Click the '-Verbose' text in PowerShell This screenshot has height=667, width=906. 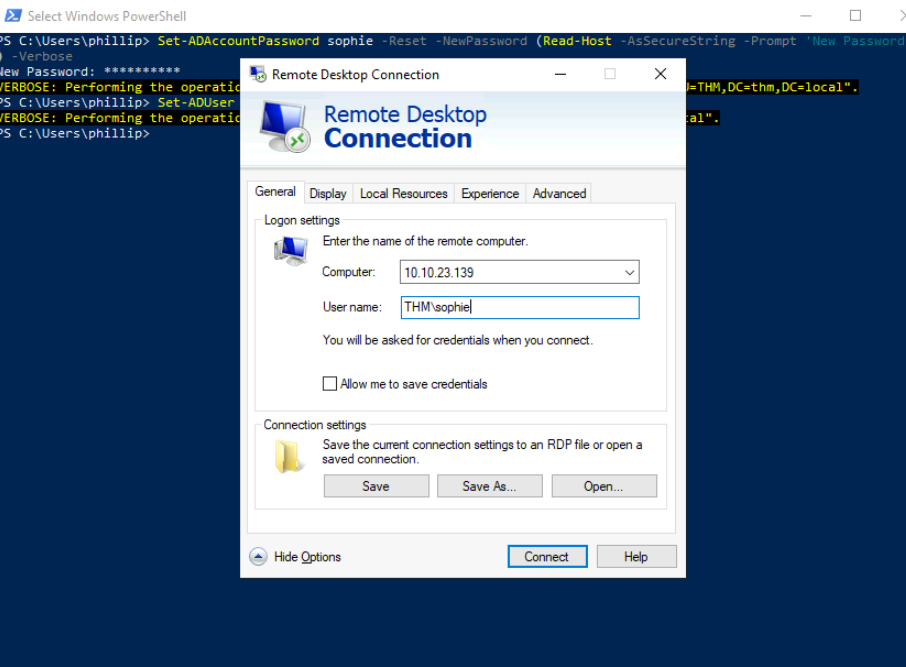pos(42,57)
